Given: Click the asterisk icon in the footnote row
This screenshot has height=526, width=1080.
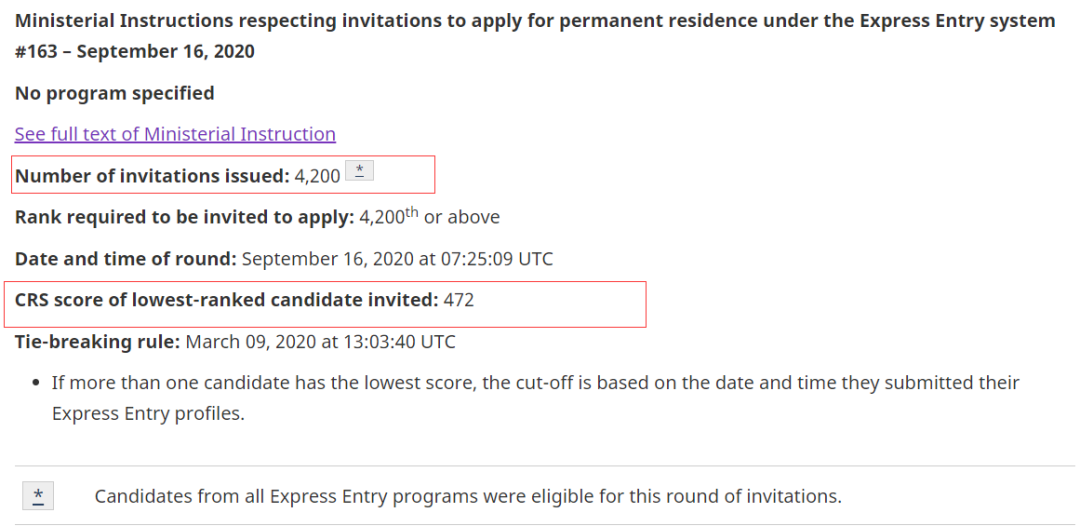Looking at the screenshot, I should 38,496.
